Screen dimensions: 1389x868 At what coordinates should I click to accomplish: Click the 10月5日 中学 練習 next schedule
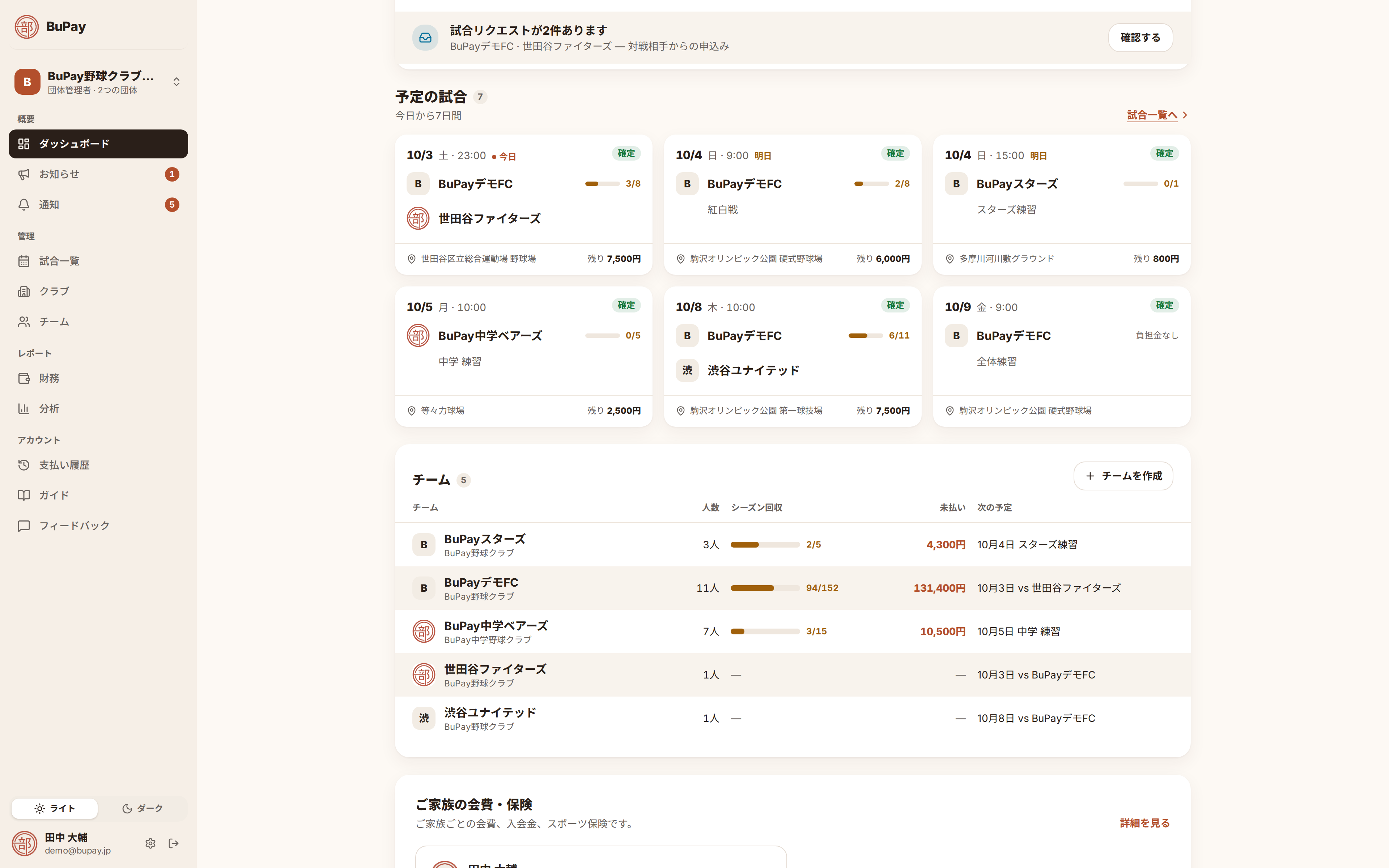coord(1018,631)
